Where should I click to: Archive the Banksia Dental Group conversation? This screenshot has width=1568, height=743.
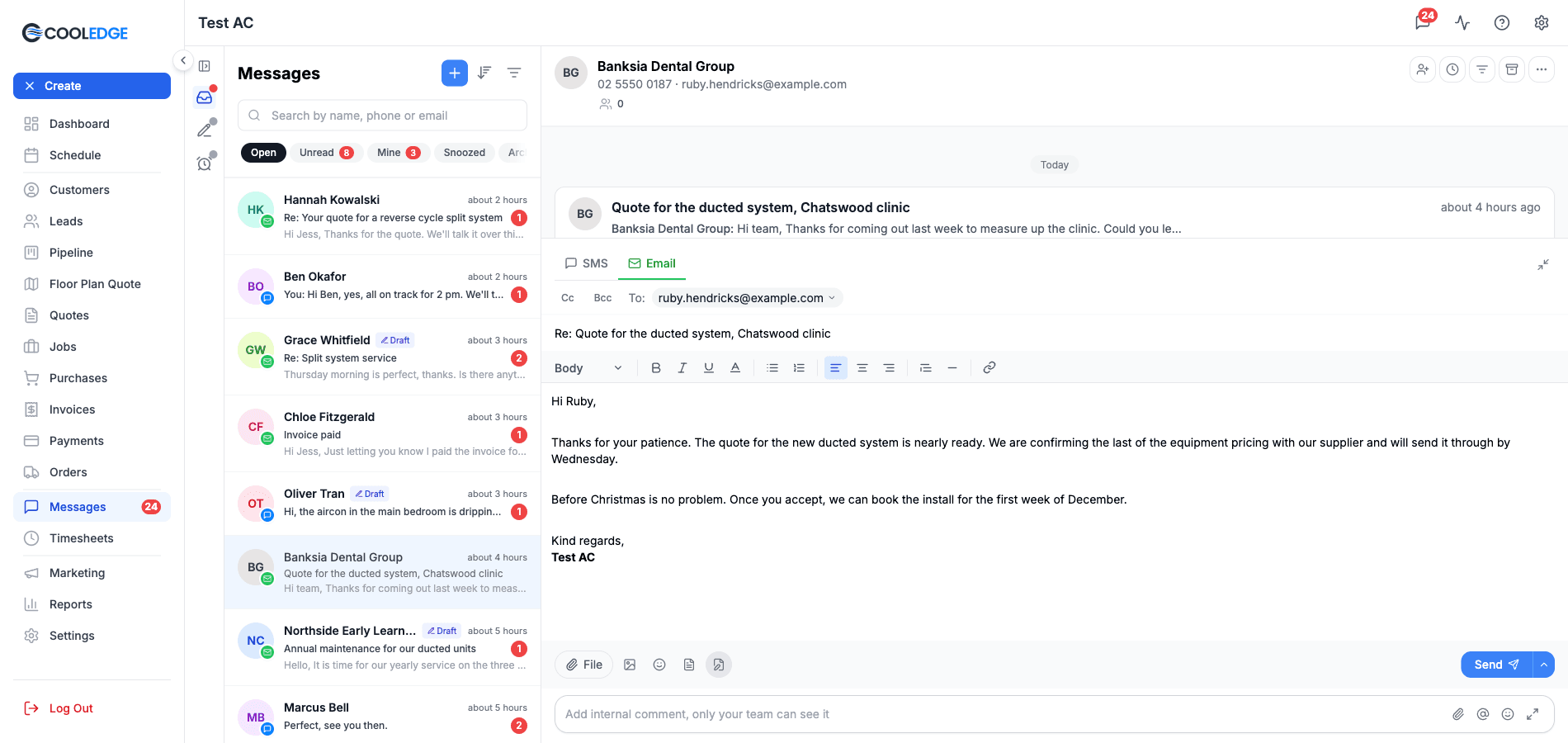1512,69
